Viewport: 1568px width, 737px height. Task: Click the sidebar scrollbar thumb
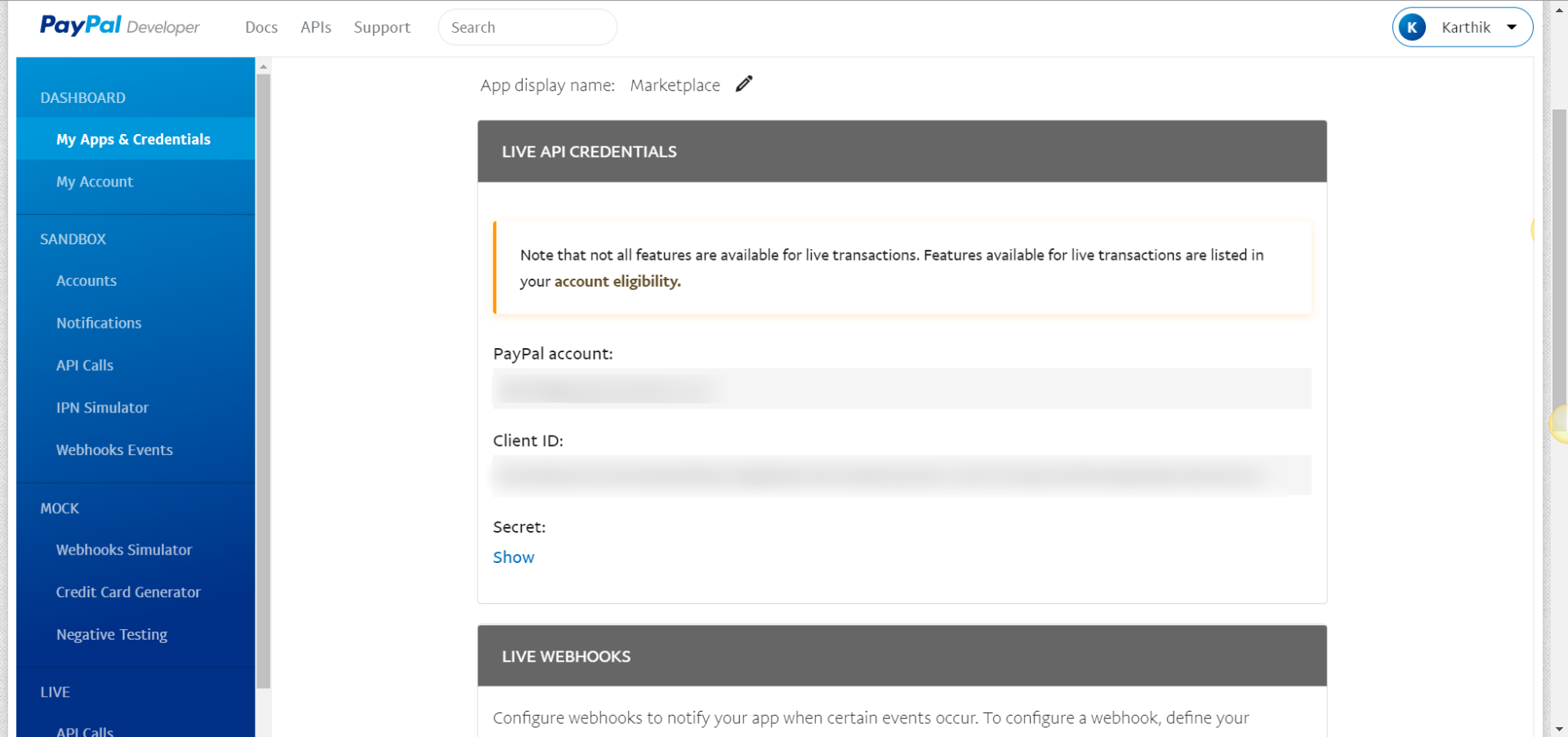click(263, 381)
